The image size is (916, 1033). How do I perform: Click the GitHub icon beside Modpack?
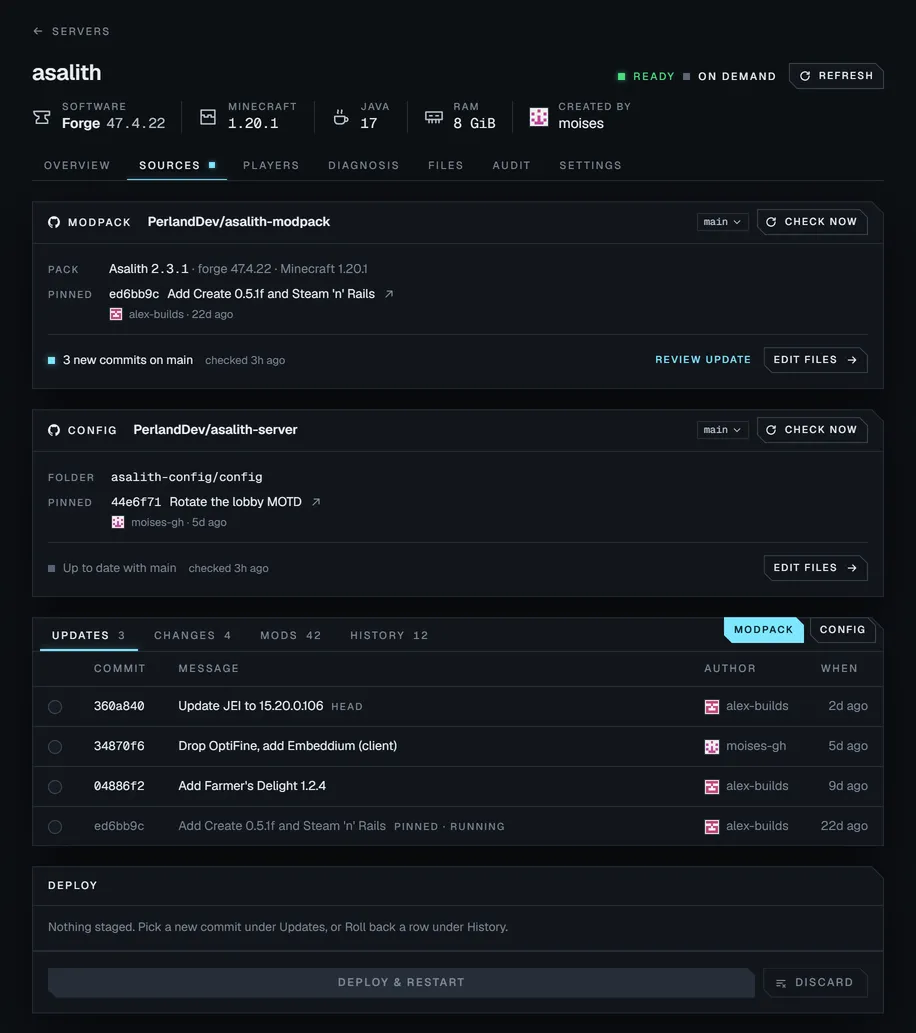(54, 222)
